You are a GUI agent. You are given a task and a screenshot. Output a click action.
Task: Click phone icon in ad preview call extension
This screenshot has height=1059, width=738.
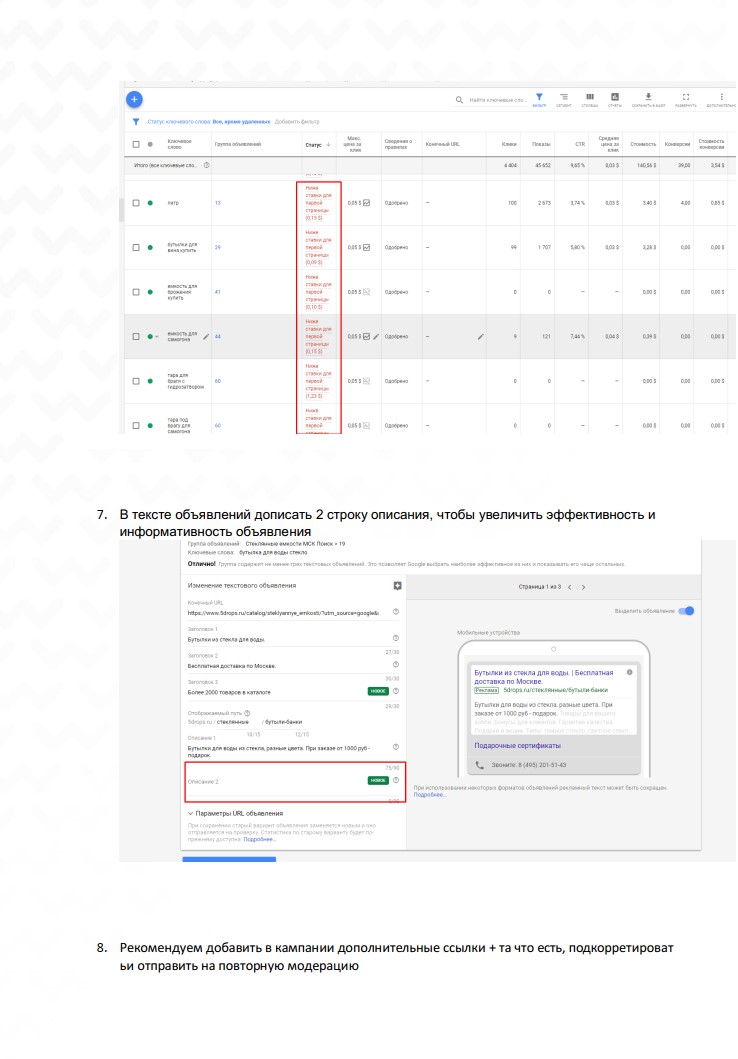coord(480,765)
